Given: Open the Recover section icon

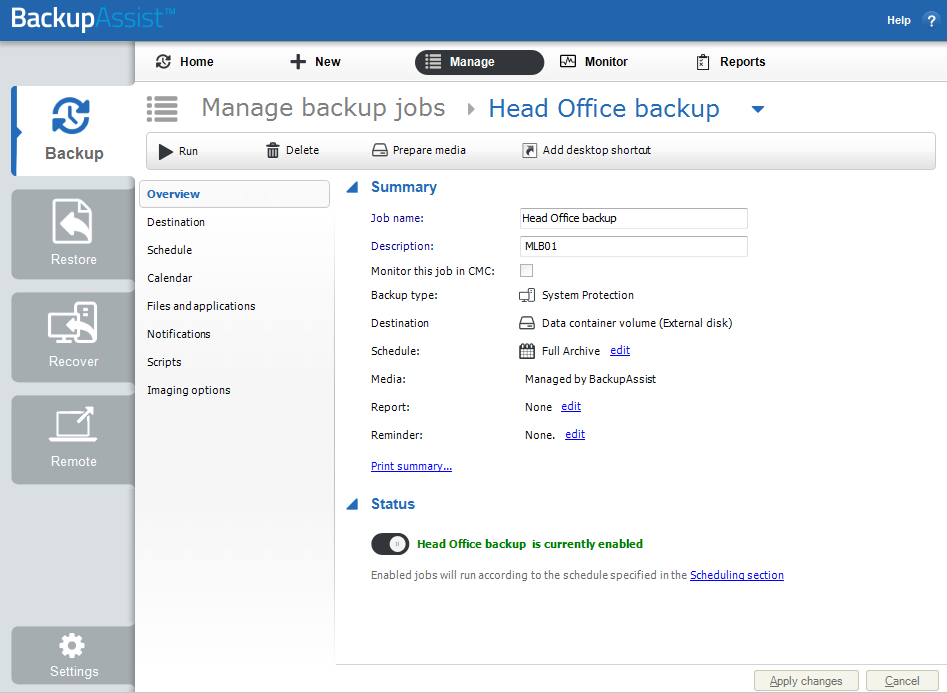Looking at the screenshot, I should click(x=72, y=322).
